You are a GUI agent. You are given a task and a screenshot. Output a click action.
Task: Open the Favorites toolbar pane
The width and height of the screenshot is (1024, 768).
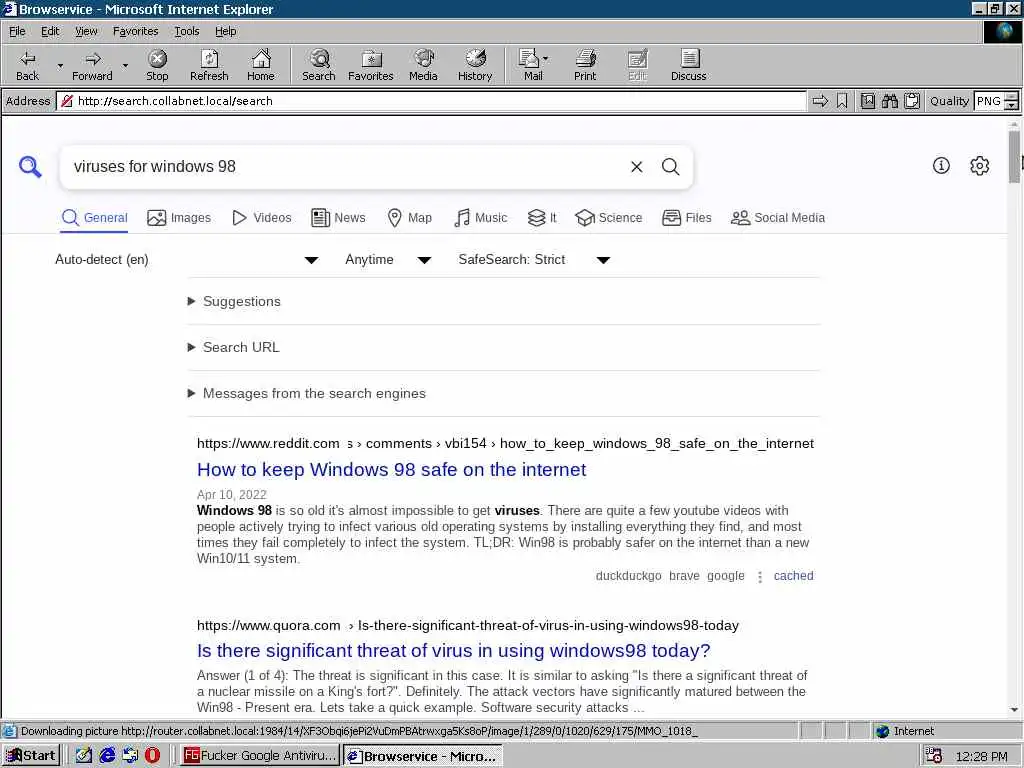coord(371,65)
